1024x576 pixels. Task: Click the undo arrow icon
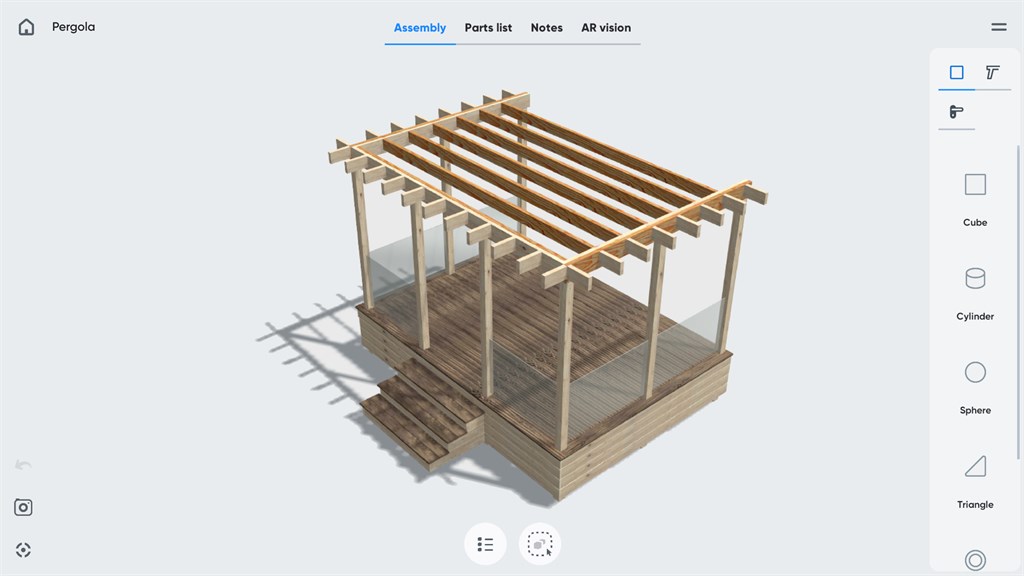23,465
